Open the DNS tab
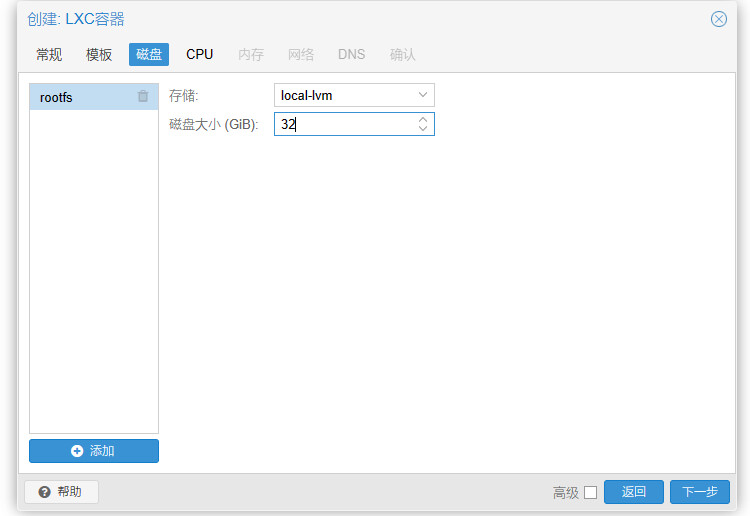This screenshot has width=750, height=516. pyautogui.click(x=352, y=55)
